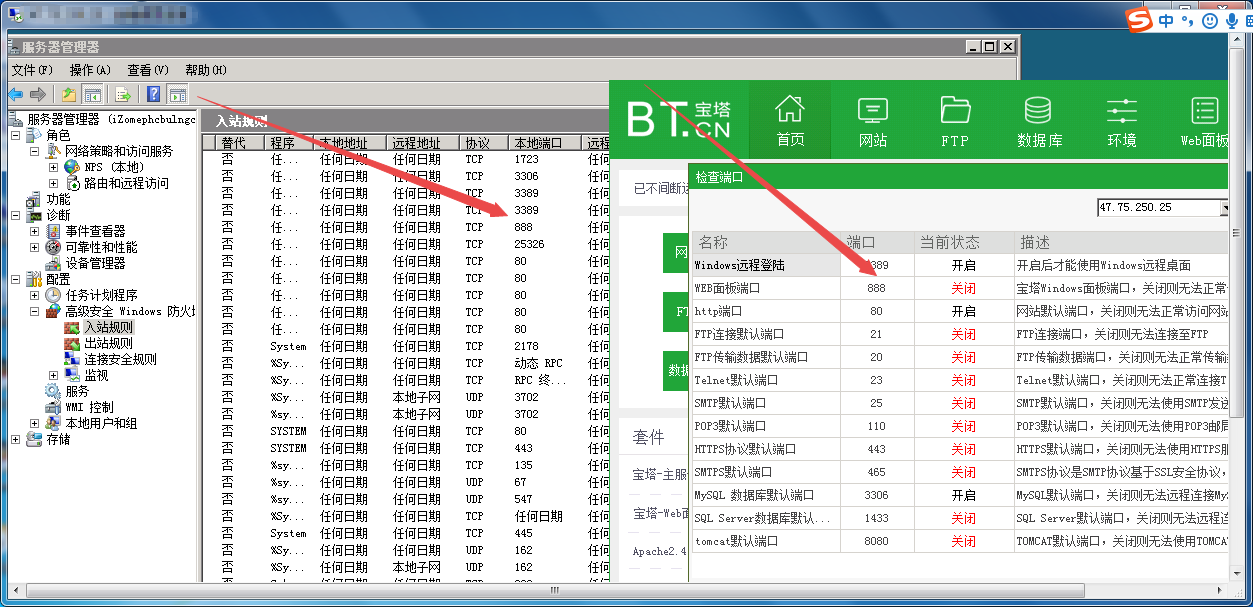Click the 名称 column header in port check

(767, 242)
